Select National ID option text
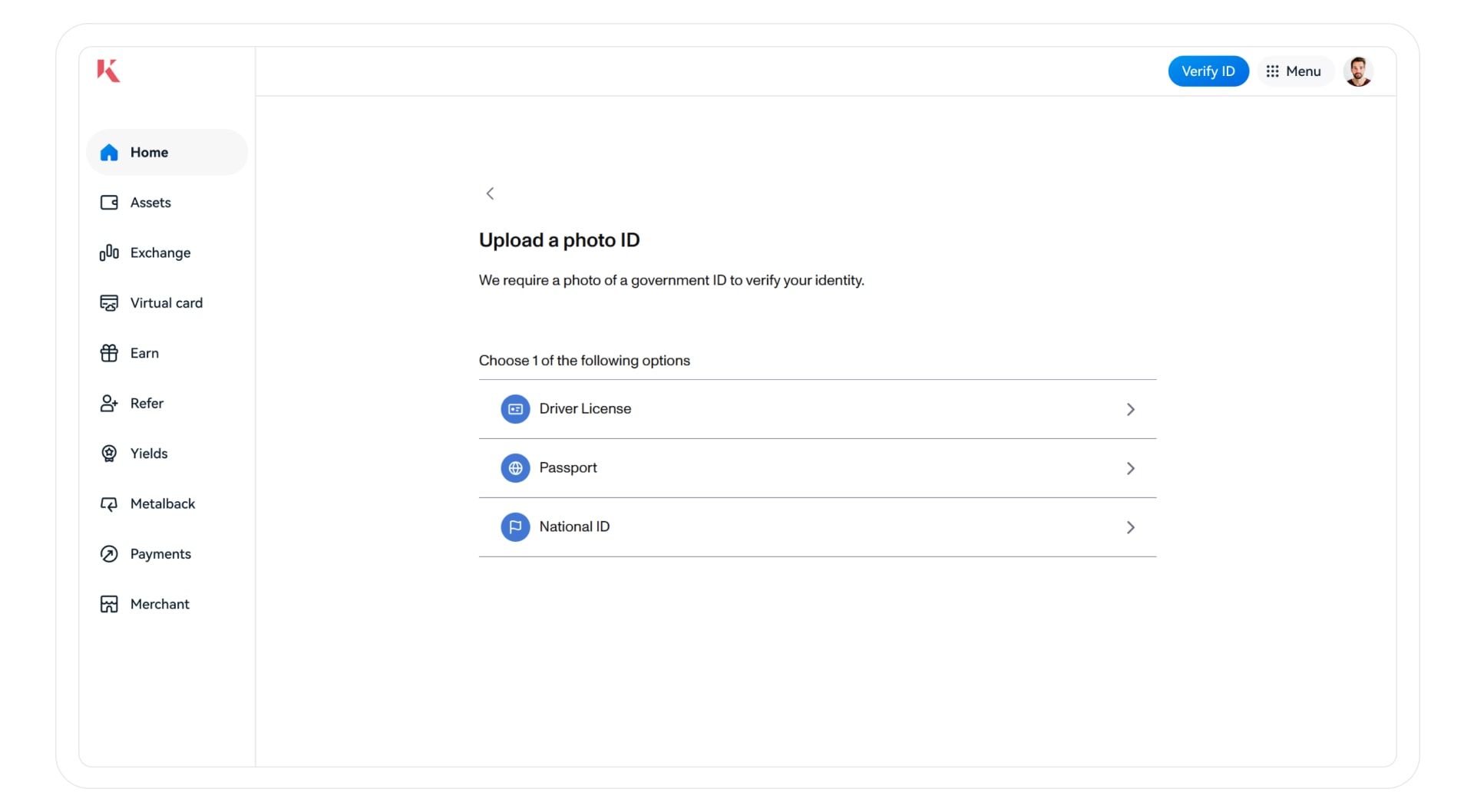1474x812 pixels. click(574, 527)
